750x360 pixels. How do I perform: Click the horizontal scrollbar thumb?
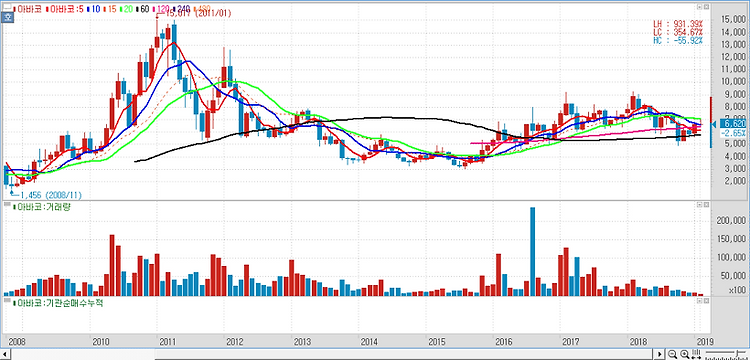(x=403, y=354)
